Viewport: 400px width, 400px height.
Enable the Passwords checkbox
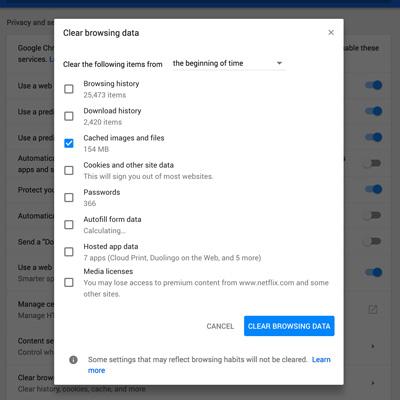(69, 198)
